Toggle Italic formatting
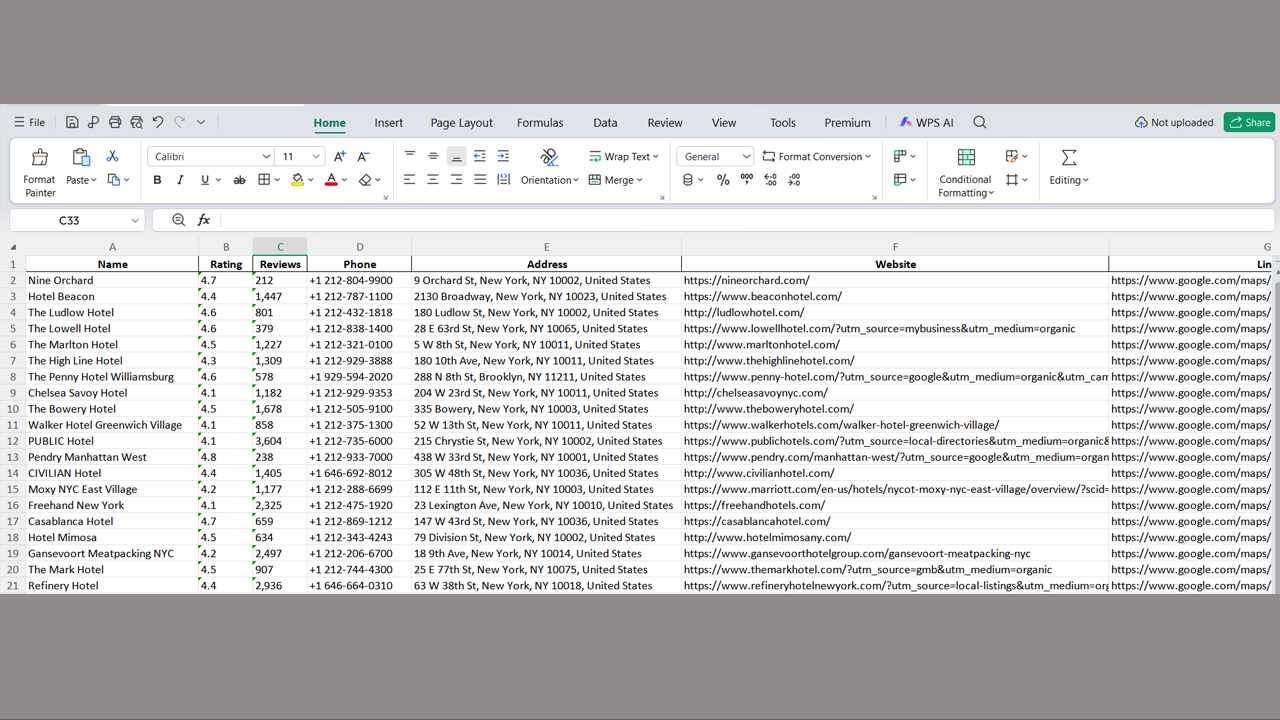This screenshot has width=1280, height=720. pos(180,180)
